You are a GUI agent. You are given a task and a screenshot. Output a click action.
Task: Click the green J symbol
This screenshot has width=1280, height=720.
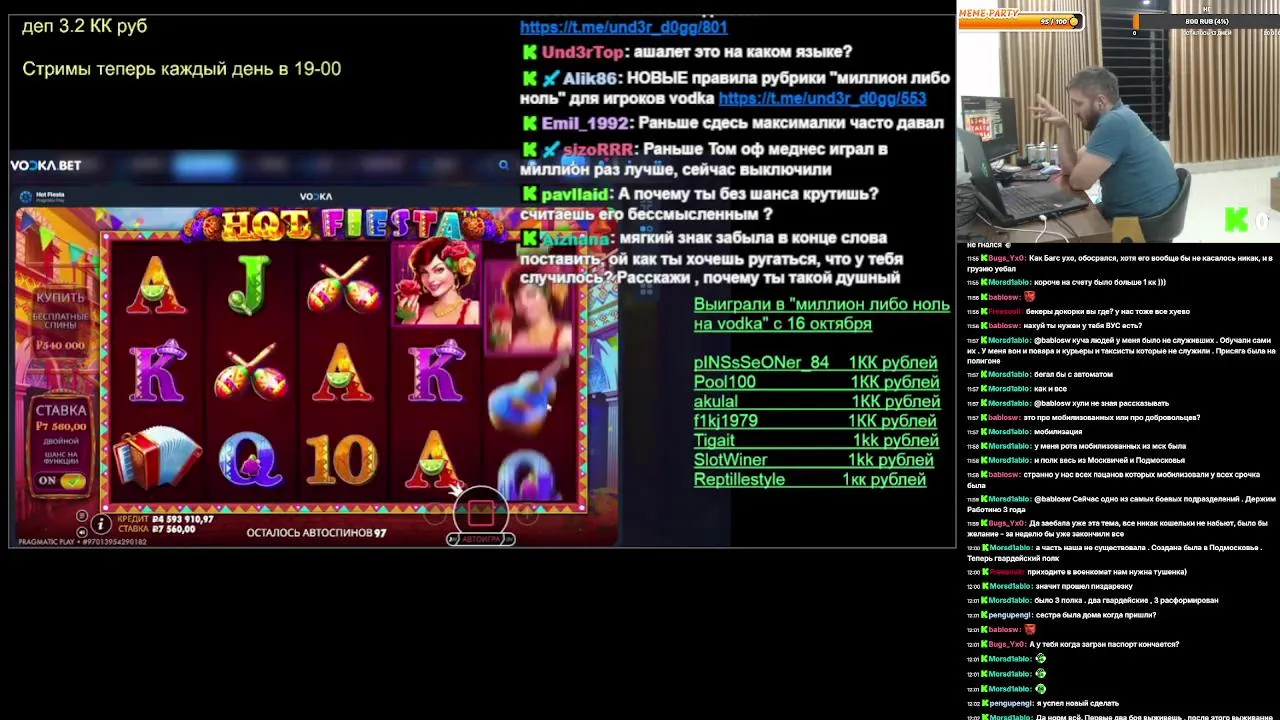pos(250,284)
